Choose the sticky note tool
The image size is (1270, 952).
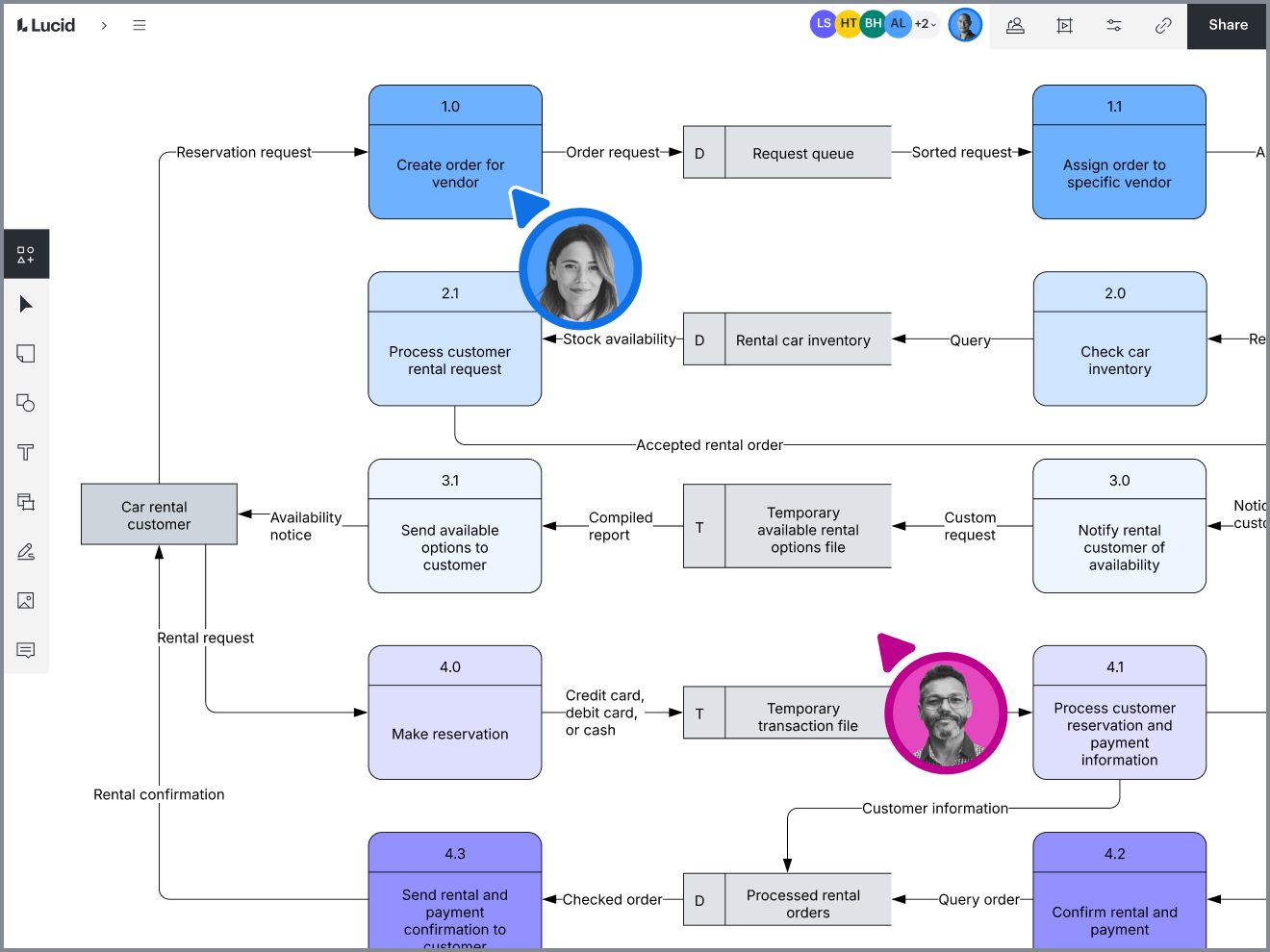tap(26, 354)
